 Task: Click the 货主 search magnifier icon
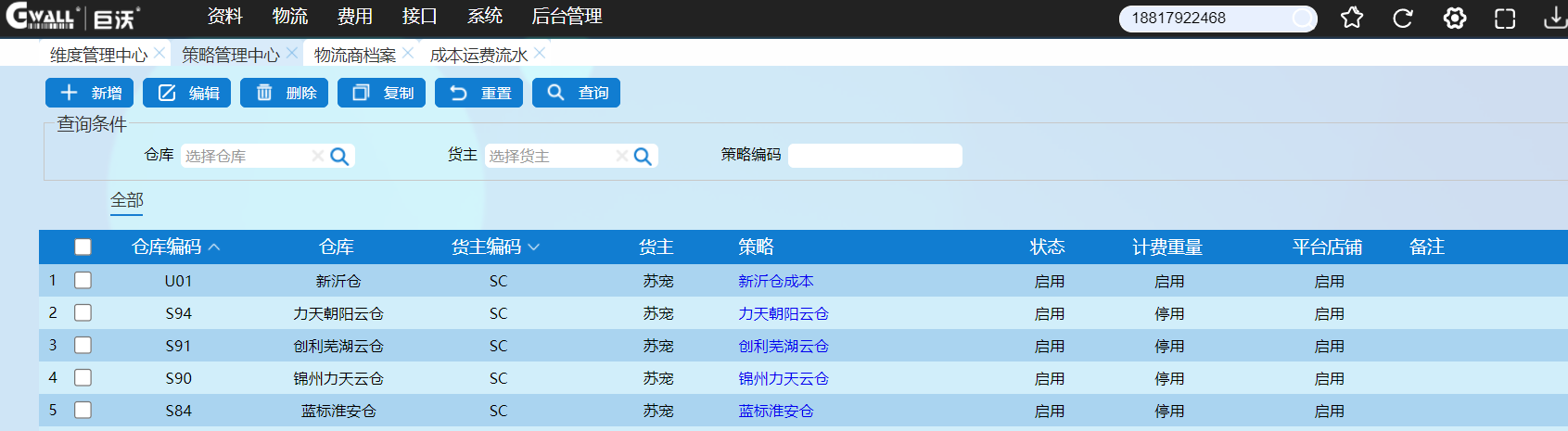point(643,157)
